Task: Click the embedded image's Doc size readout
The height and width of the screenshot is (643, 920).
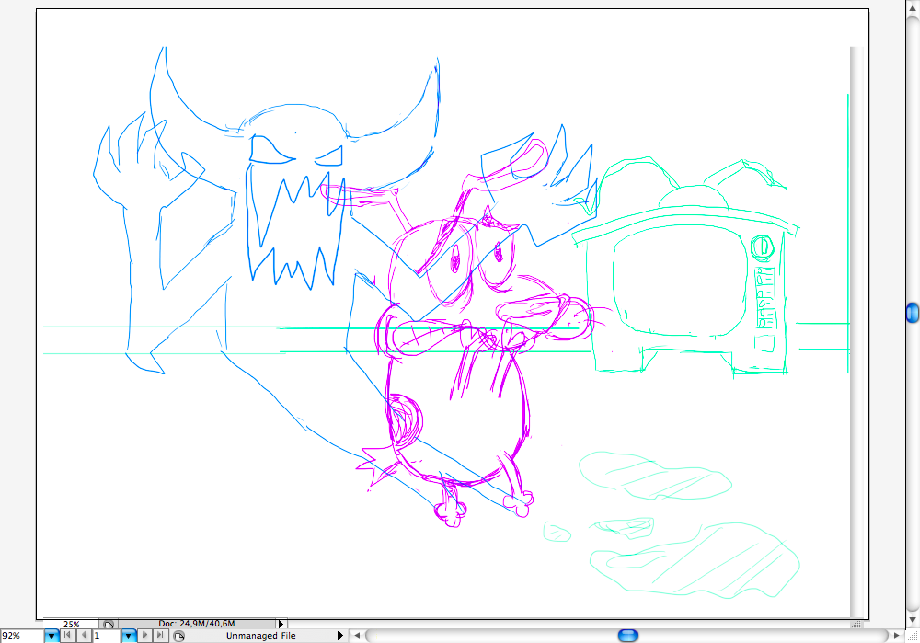Action: point(197,624)
